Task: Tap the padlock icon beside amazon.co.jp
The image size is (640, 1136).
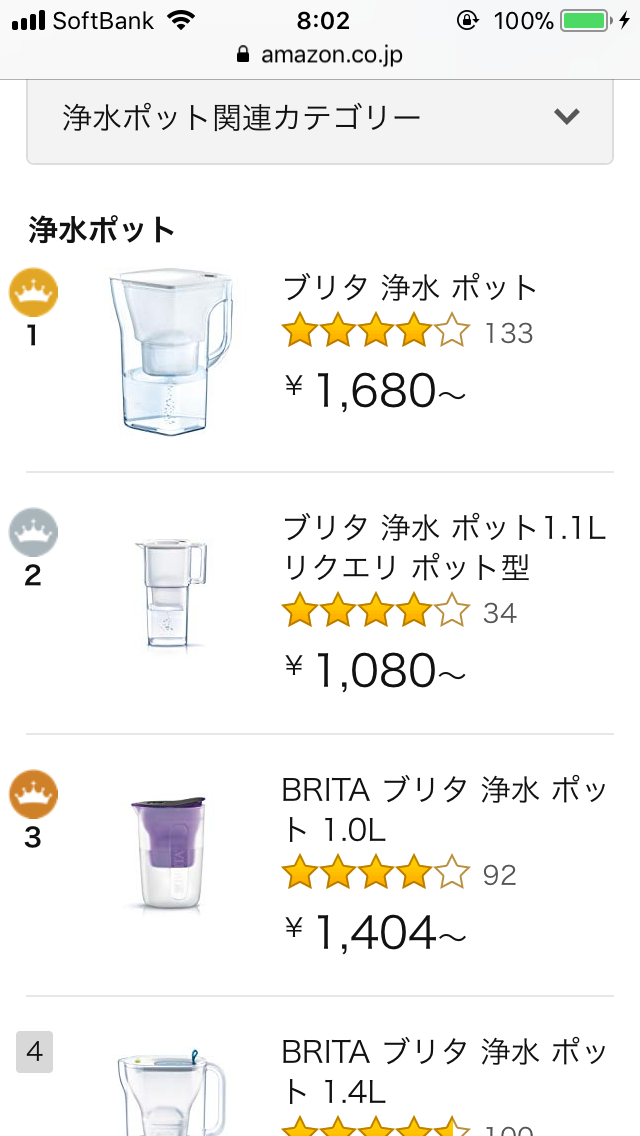Action: tap(243, 54)
